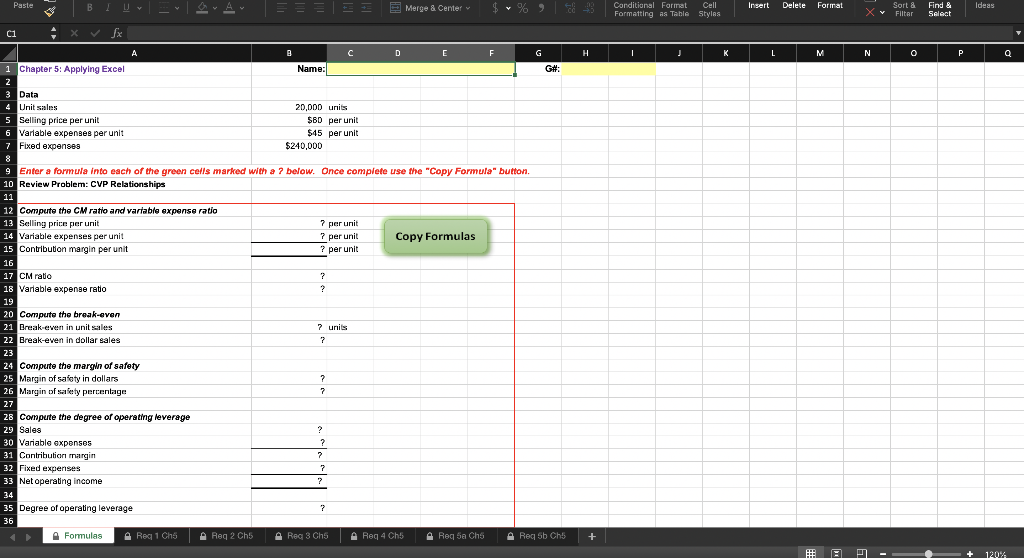
Task: Select the yellow G# input cell
Action: [609, 69]
